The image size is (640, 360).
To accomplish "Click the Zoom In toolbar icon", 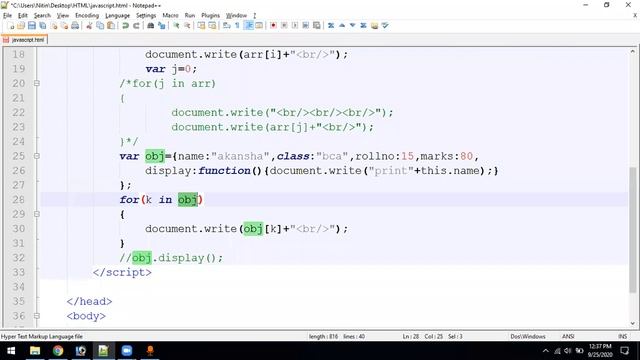I will [x=176, y=26].
